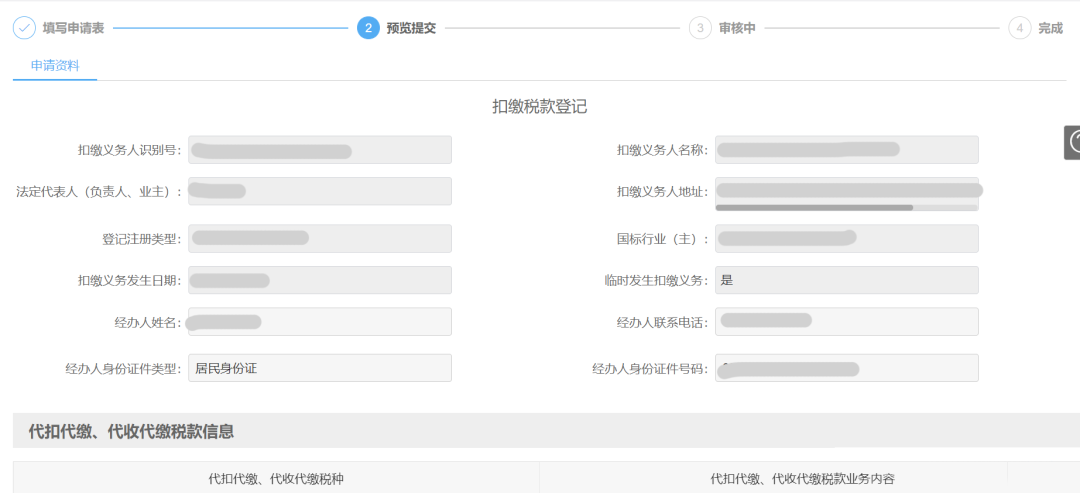Click the 审核中 step label
Screen dimensions: 1080x493
click(x=737, y=28)
